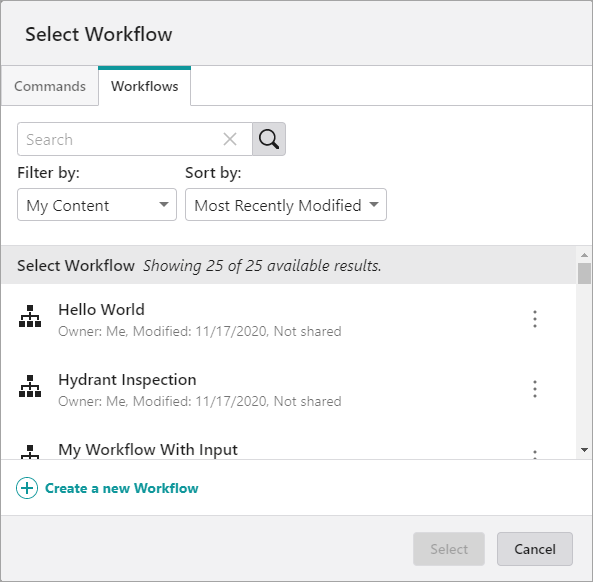The image size is (593, 582).
Task: Clear the search field with X
Action: 230,139
